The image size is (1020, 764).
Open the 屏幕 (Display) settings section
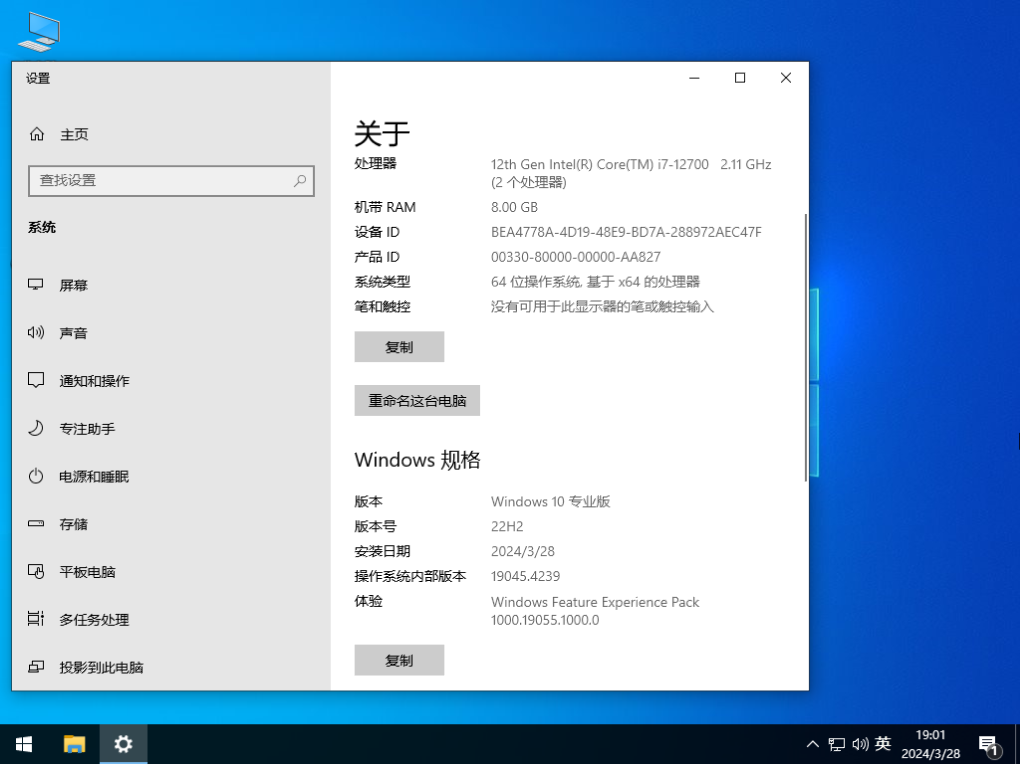click(73, 285)
